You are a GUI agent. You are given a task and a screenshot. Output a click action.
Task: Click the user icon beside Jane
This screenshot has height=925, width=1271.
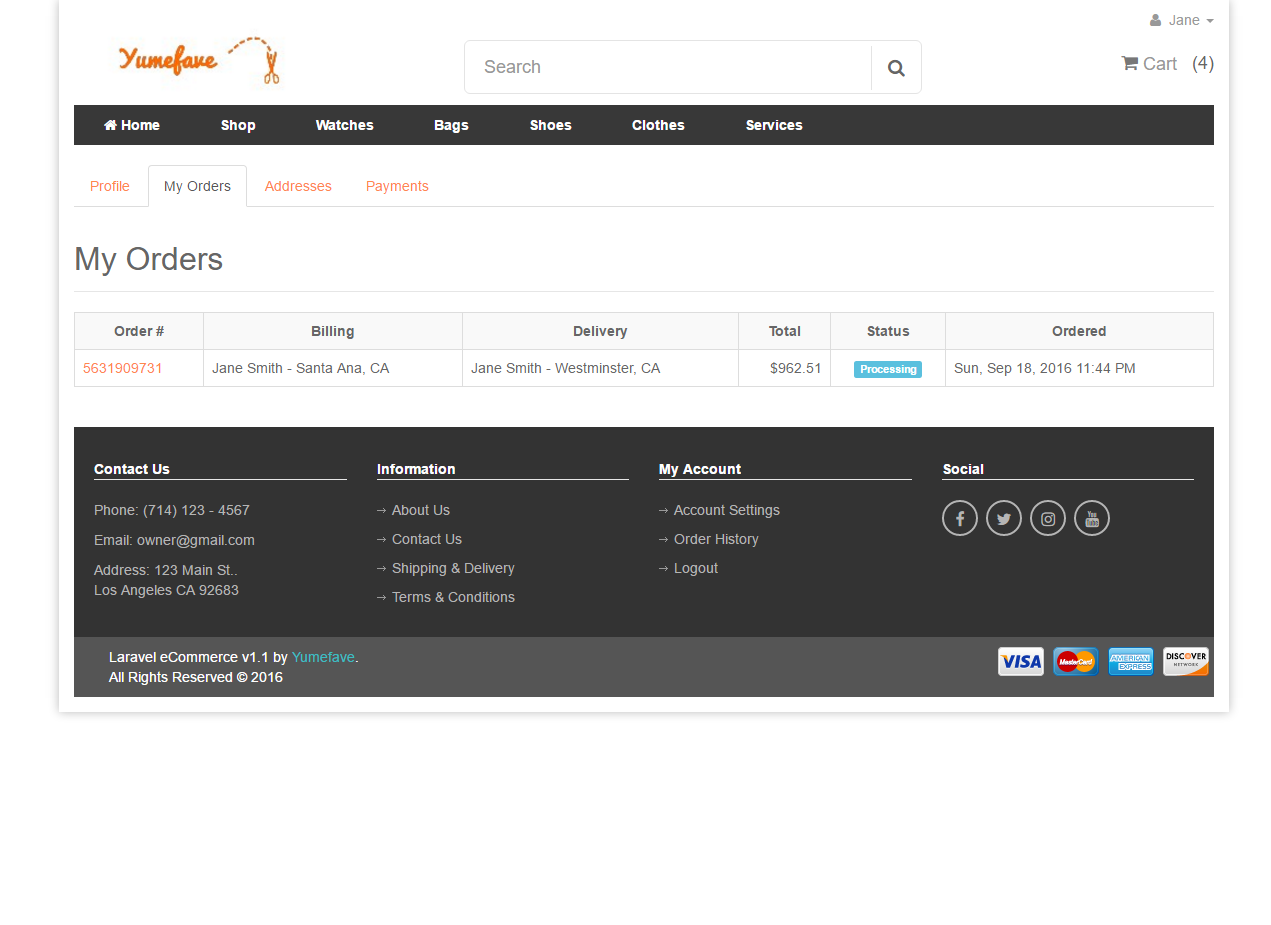[x=1156, y=20]
